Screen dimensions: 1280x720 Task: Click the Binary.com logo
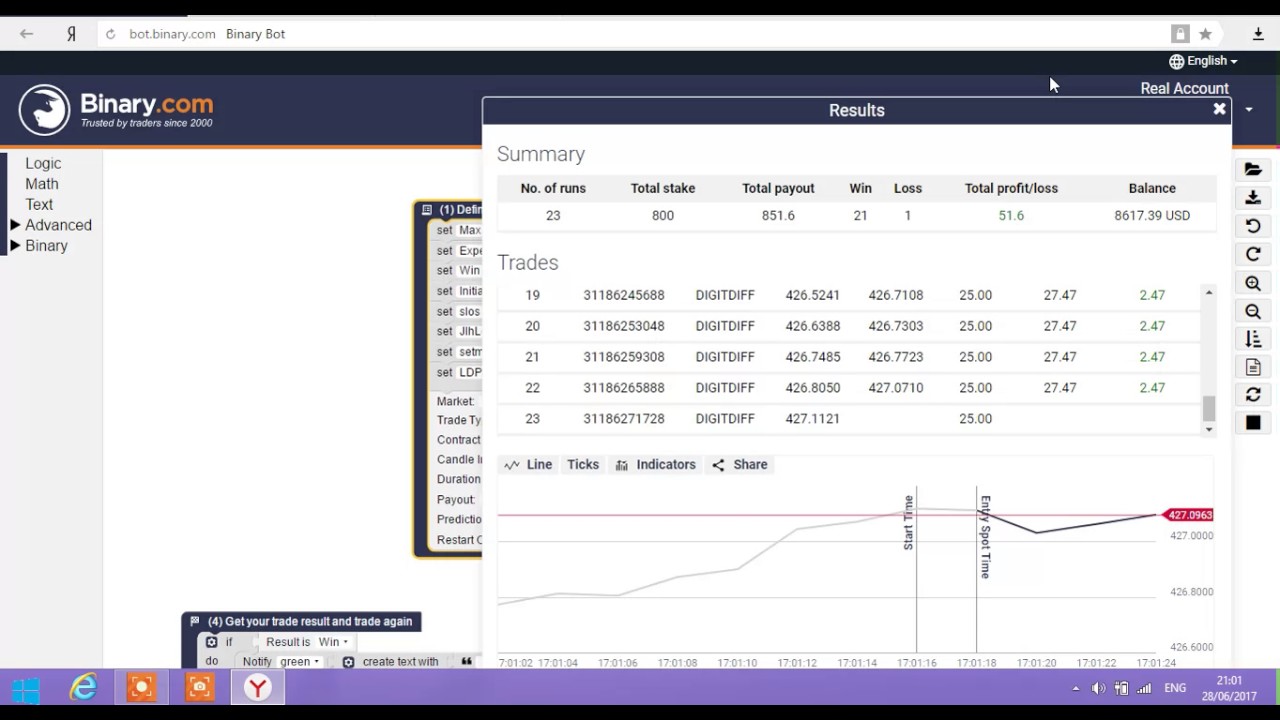[x=116, y=110]
